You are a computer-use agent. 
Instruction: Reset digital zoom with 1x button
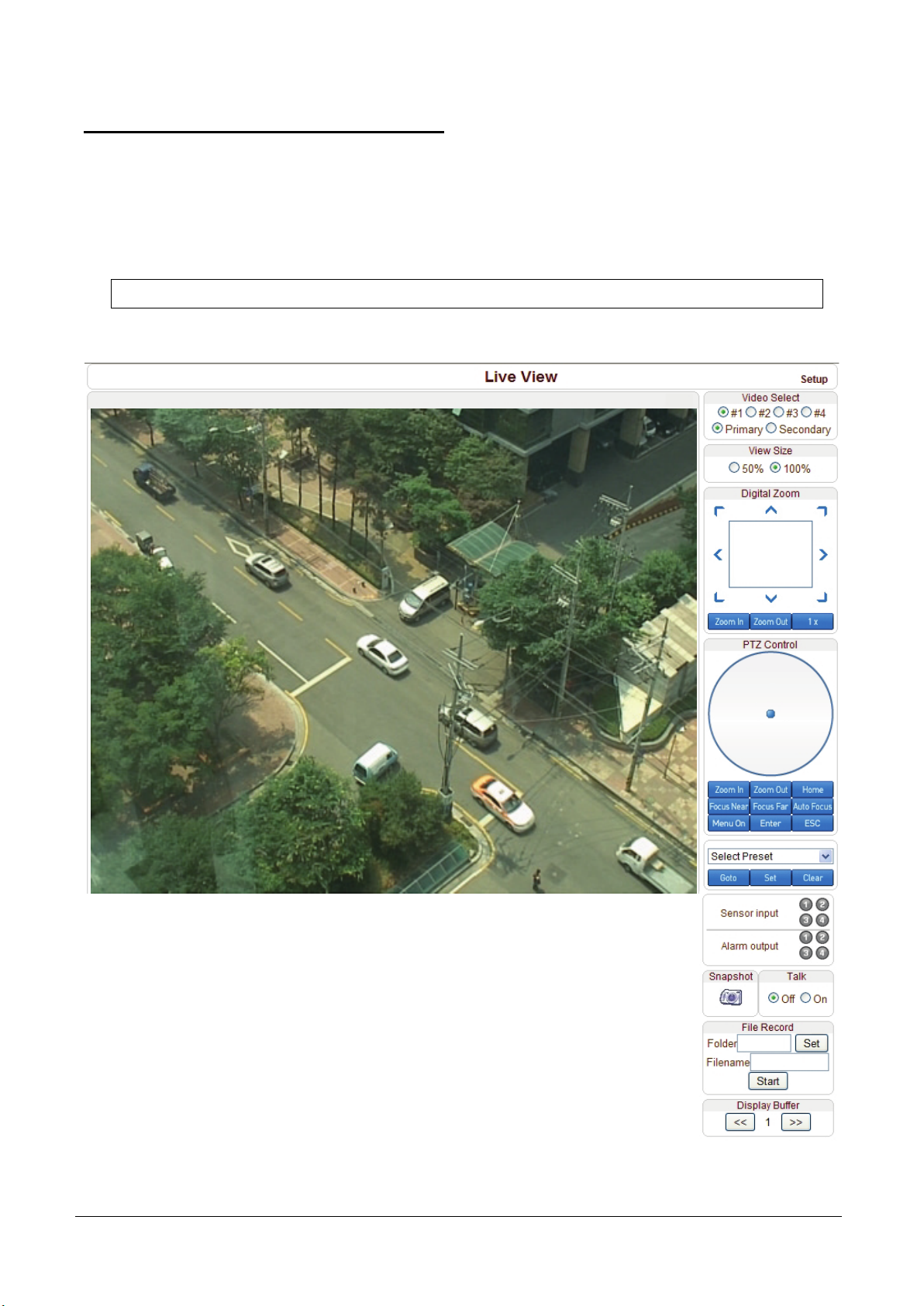[812, 622]
